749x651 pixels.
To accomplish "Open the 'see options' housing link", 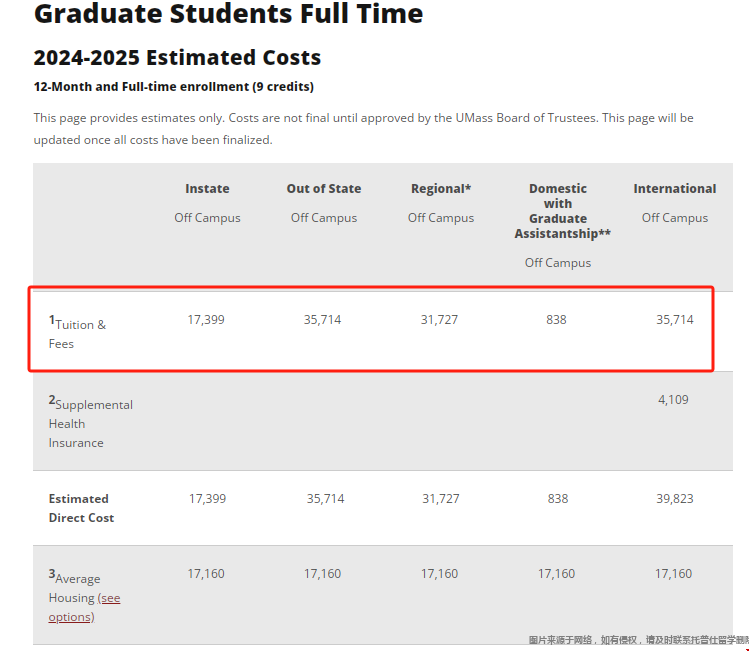I will click(x=85, y=607).
